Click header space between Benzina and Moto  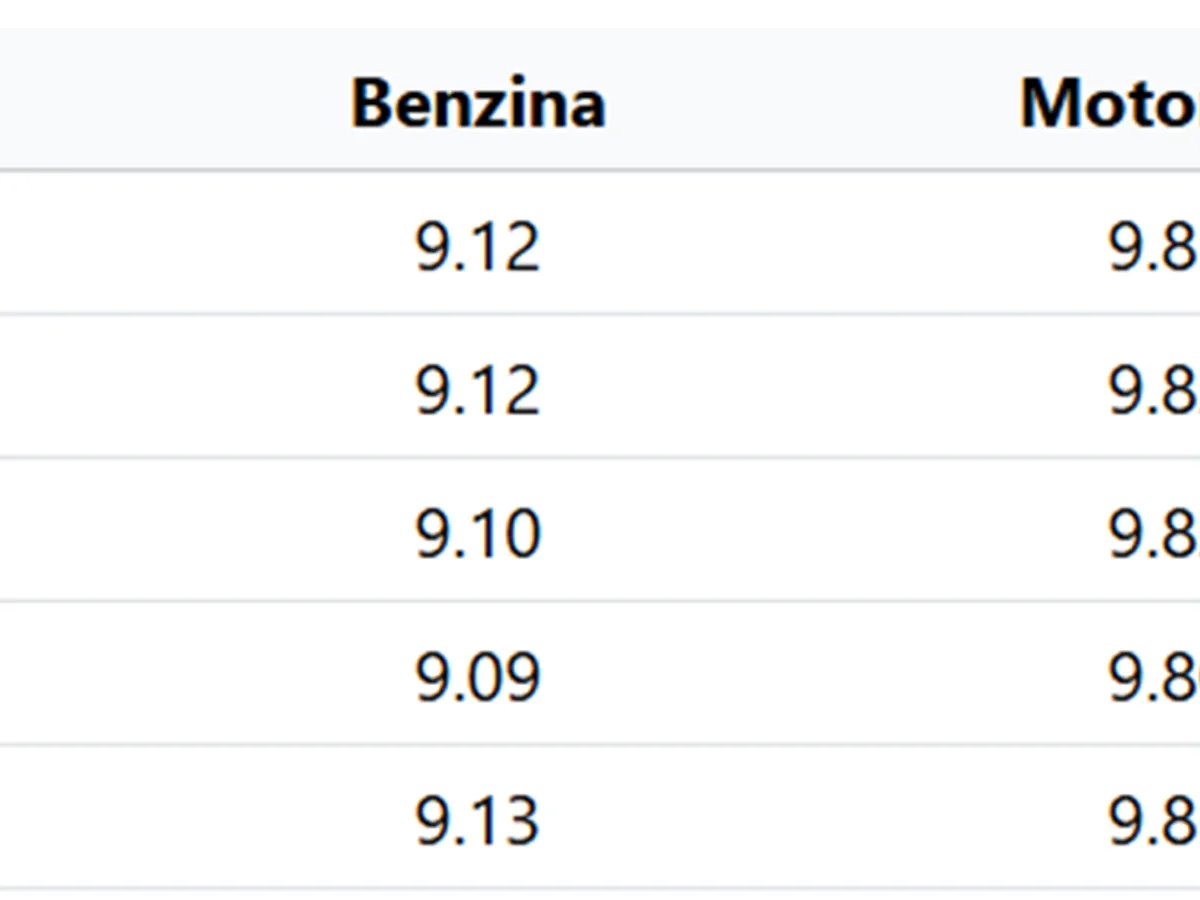(x=810, y=102)
